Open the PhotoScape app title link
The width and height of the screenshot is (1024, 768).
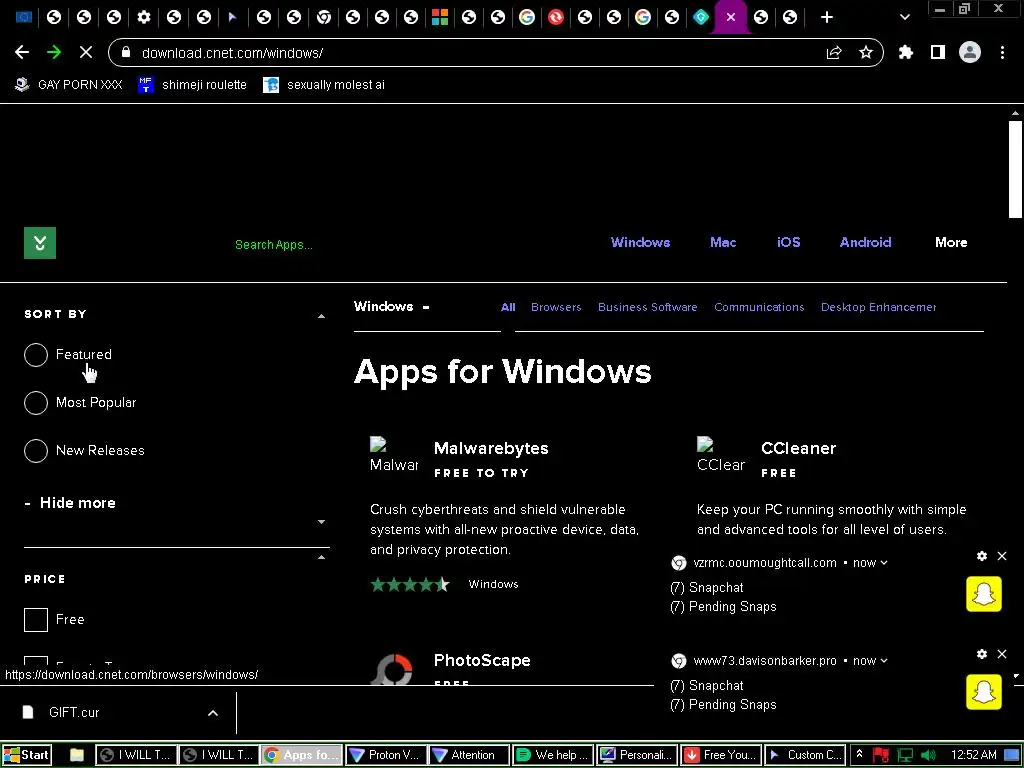pos(482,660)
